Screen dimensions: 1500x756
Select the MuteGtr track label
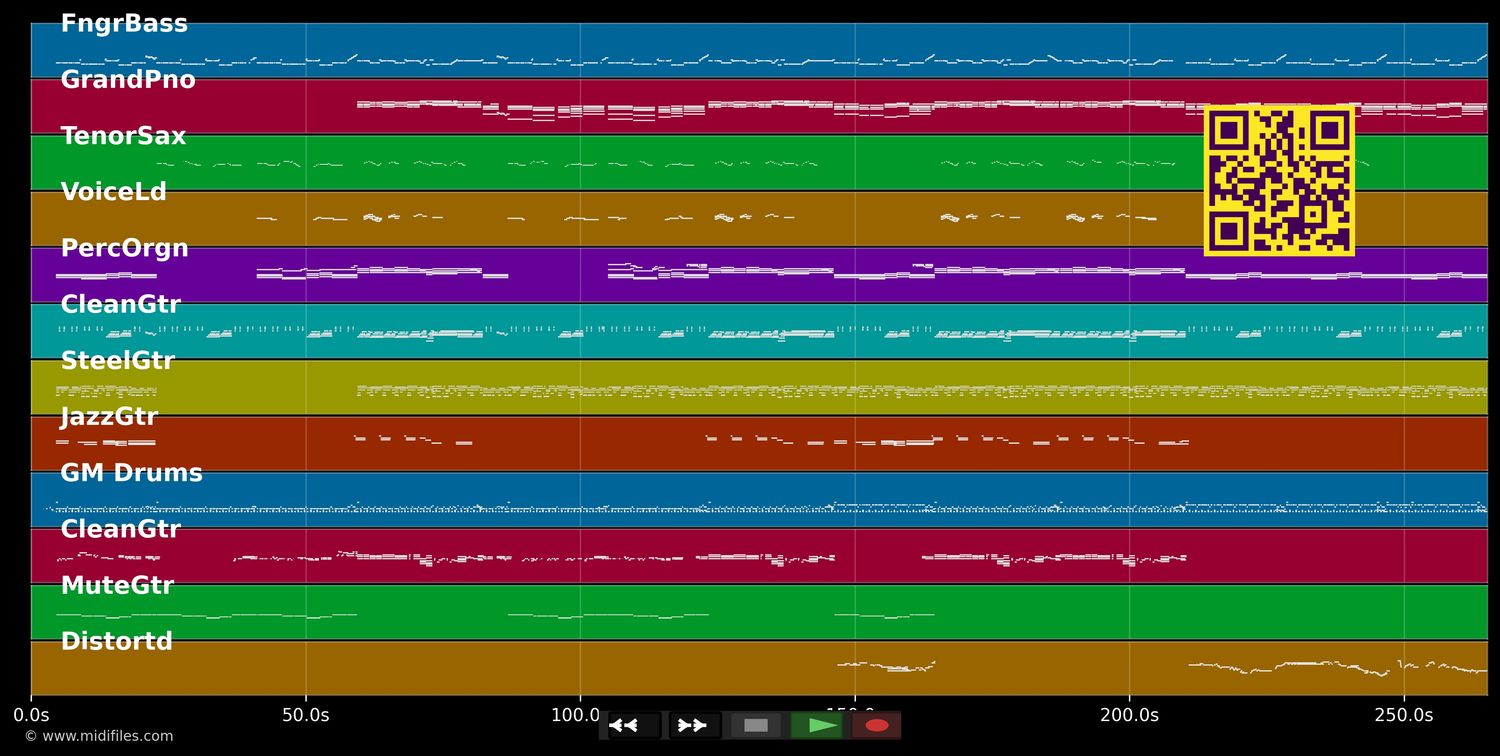coord(117,586)
